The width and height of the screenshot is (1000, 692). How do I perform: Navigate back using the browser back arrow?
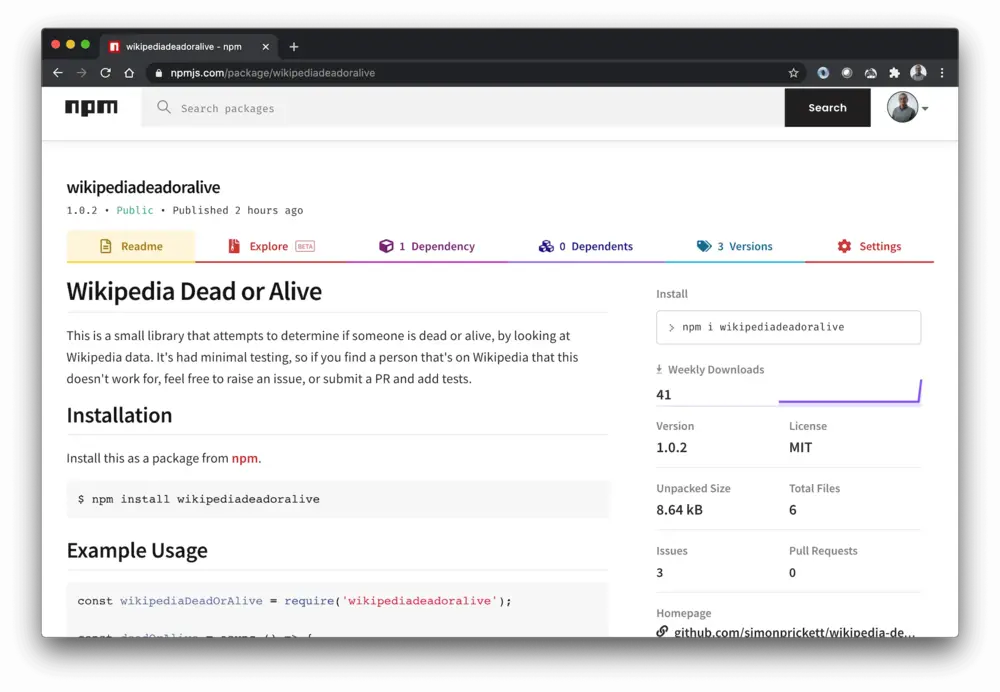tap(57, 72)
